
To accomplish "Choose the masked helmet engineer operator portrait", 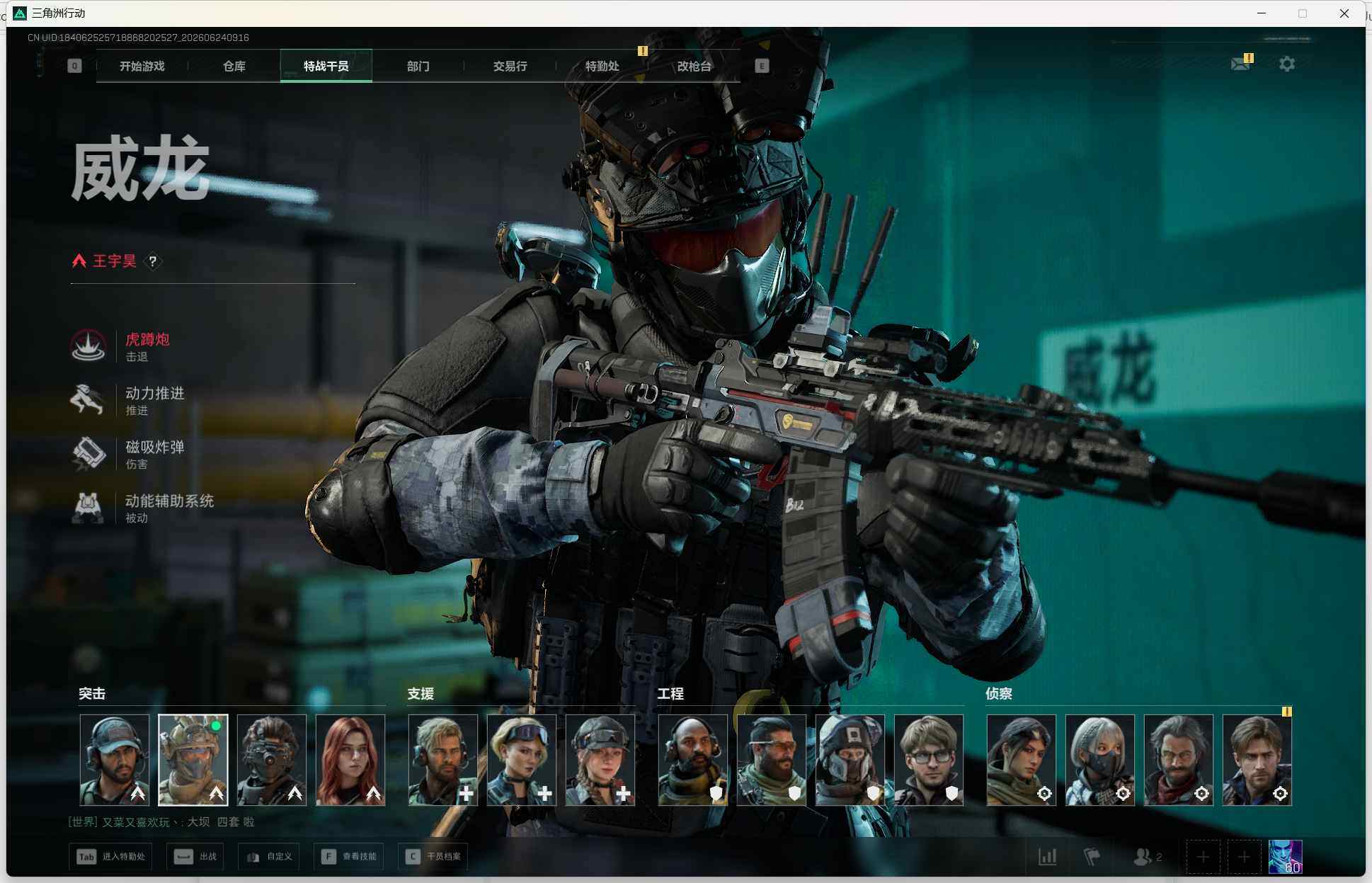I will point(850,760).
